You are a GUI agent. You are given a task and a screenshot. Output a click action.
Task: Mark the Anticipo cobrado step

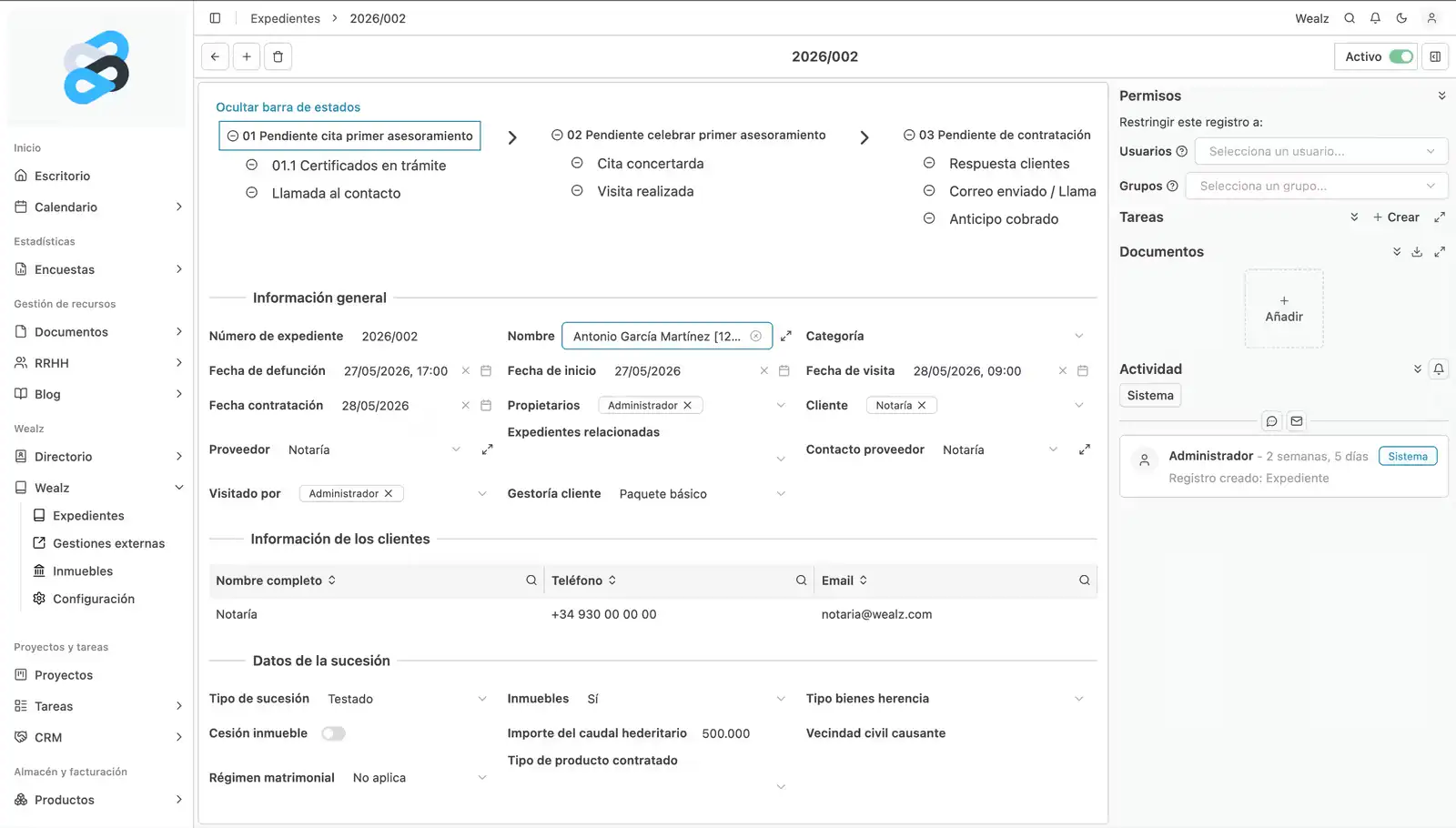pyautogui.click(x=929, y=218)
